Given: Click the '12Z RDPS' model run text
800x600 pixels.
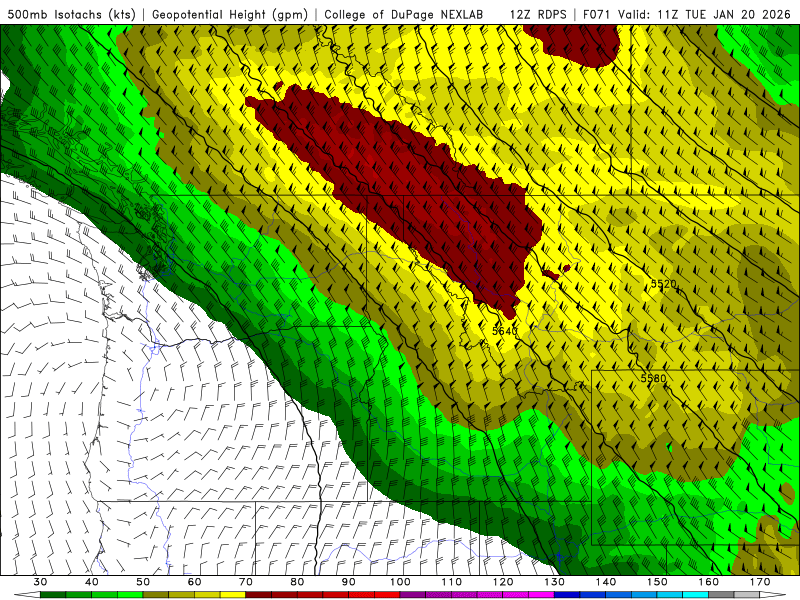Looking at the screenshot, I should pos(538,14).
